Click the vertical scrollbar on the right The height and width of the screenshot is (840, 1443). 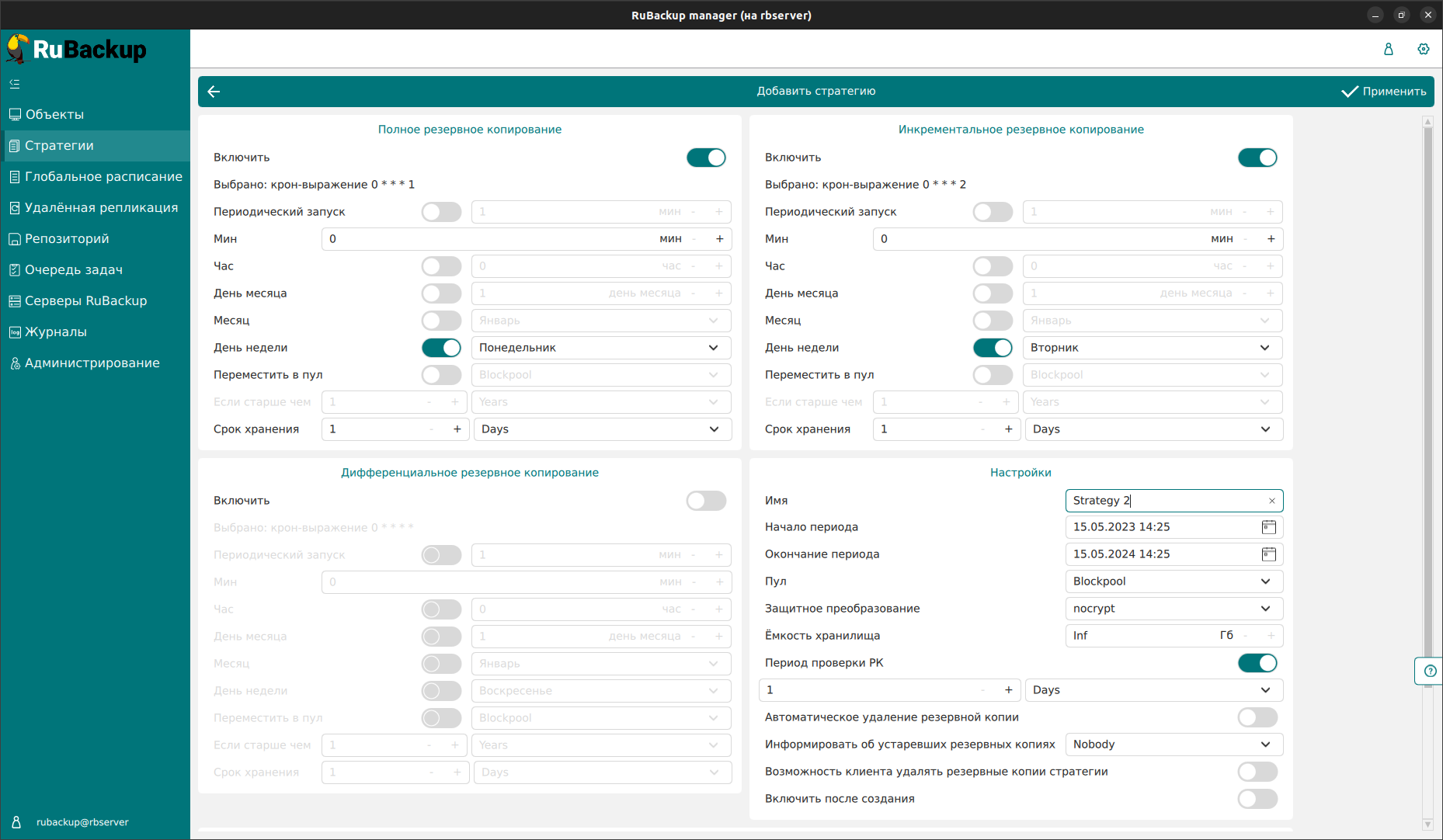pos(1427,388)
